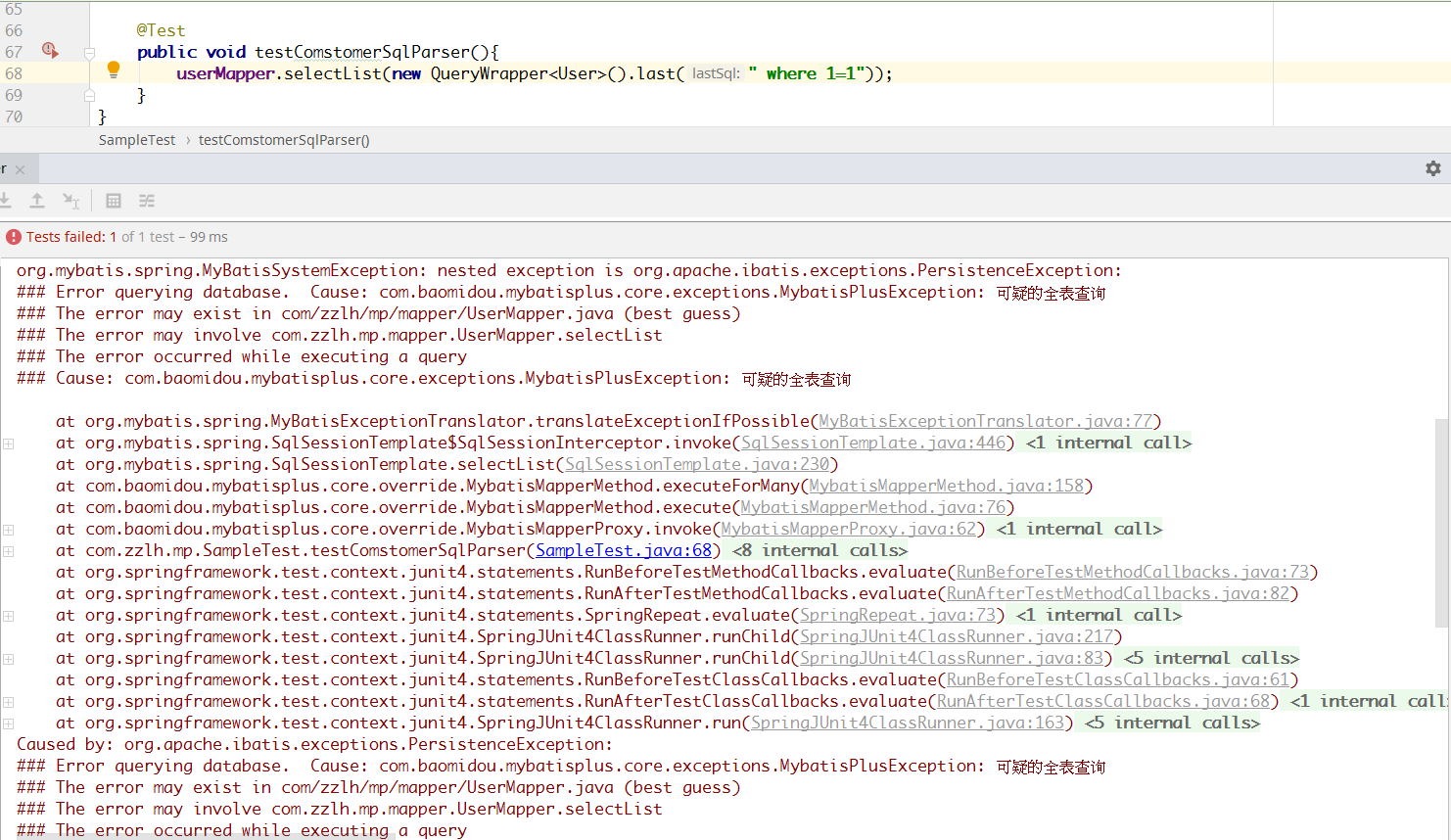Open the yellow lightbulb quick-fix on line 68
The height and width of the screenshot is (840, 1451).
(x=114, y=70)
